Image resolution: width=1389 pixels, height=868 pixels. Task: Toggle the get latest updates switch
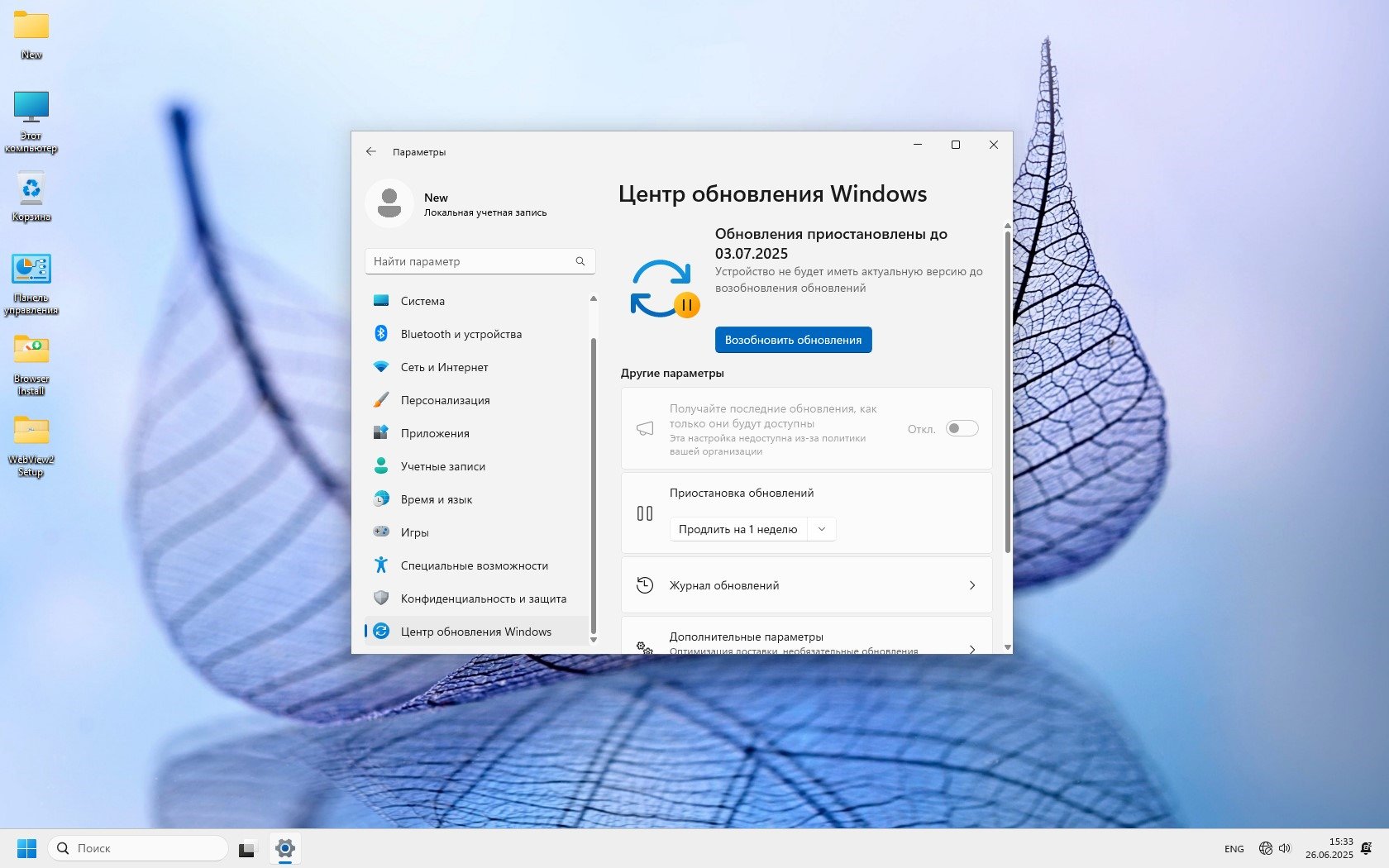(x=962, y=428)
